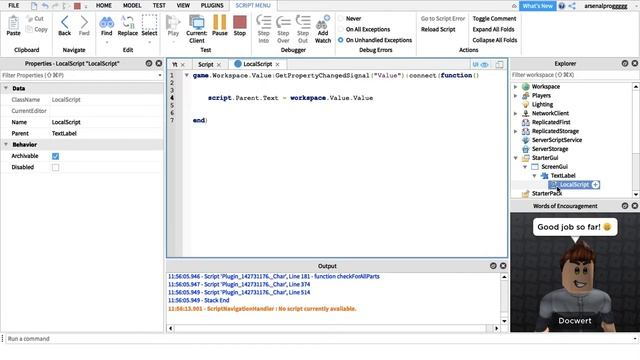This screenshot has height=360, width=640.
Task: Click the Select tool
Action: pyautogui.click(x=149, y=25)
